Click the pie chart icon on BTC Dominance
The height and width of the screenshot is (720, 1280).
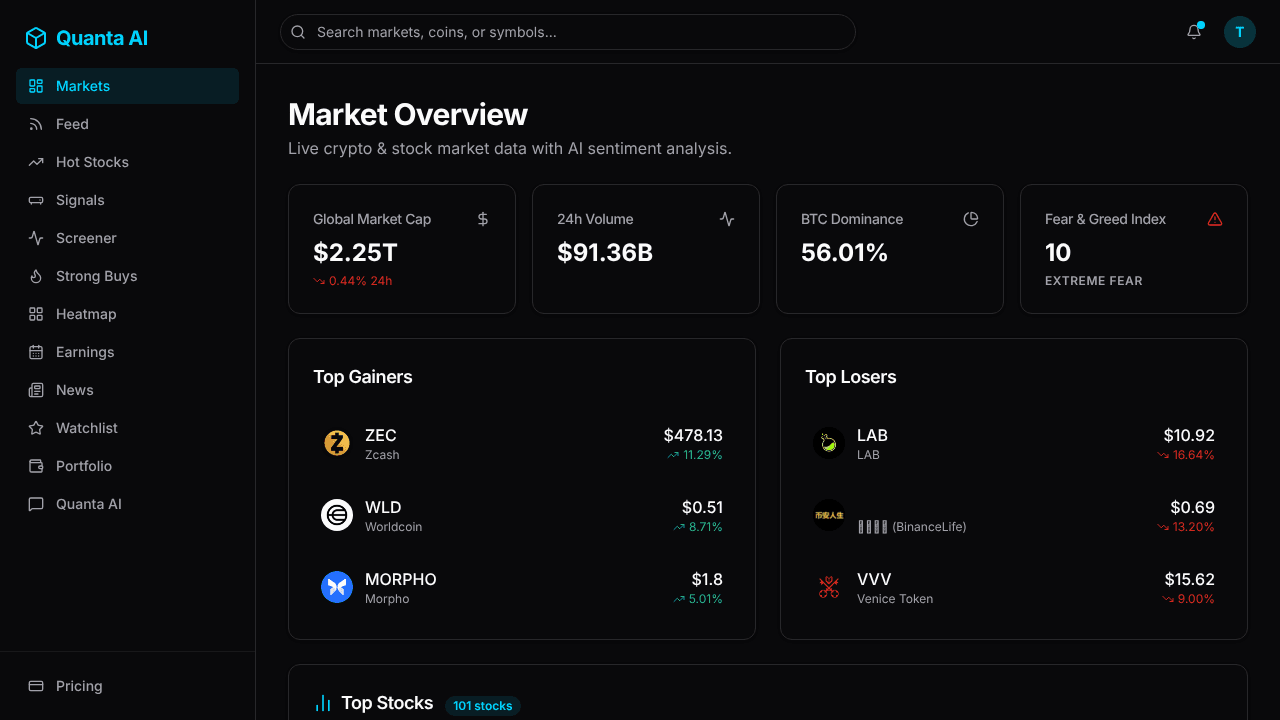pos(971,219)
